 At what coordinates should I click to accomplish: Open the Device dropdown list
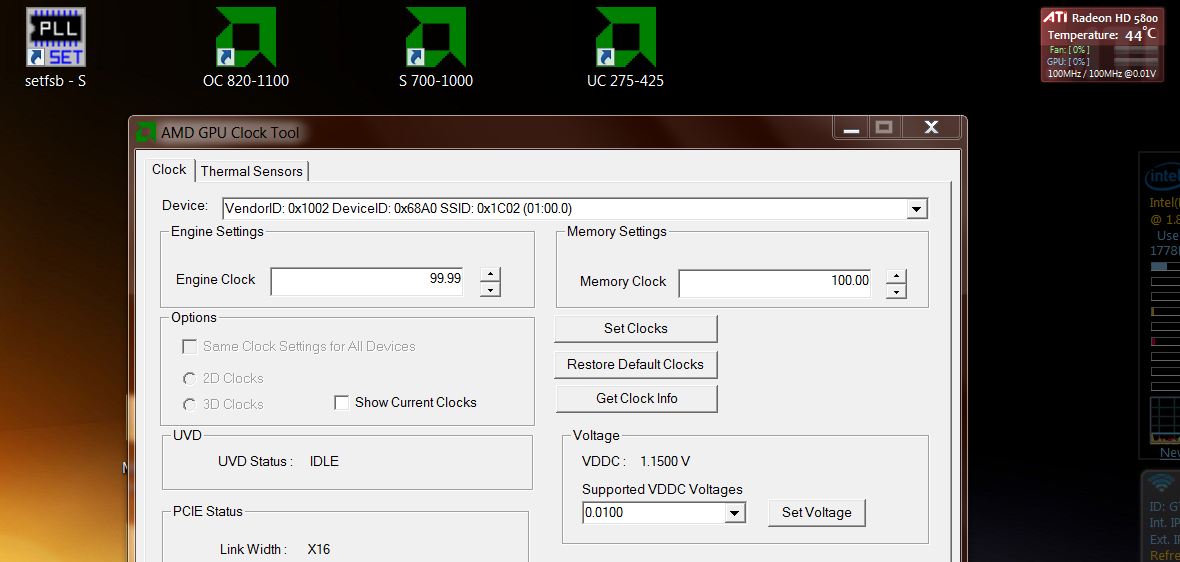(x=916, y=208)
